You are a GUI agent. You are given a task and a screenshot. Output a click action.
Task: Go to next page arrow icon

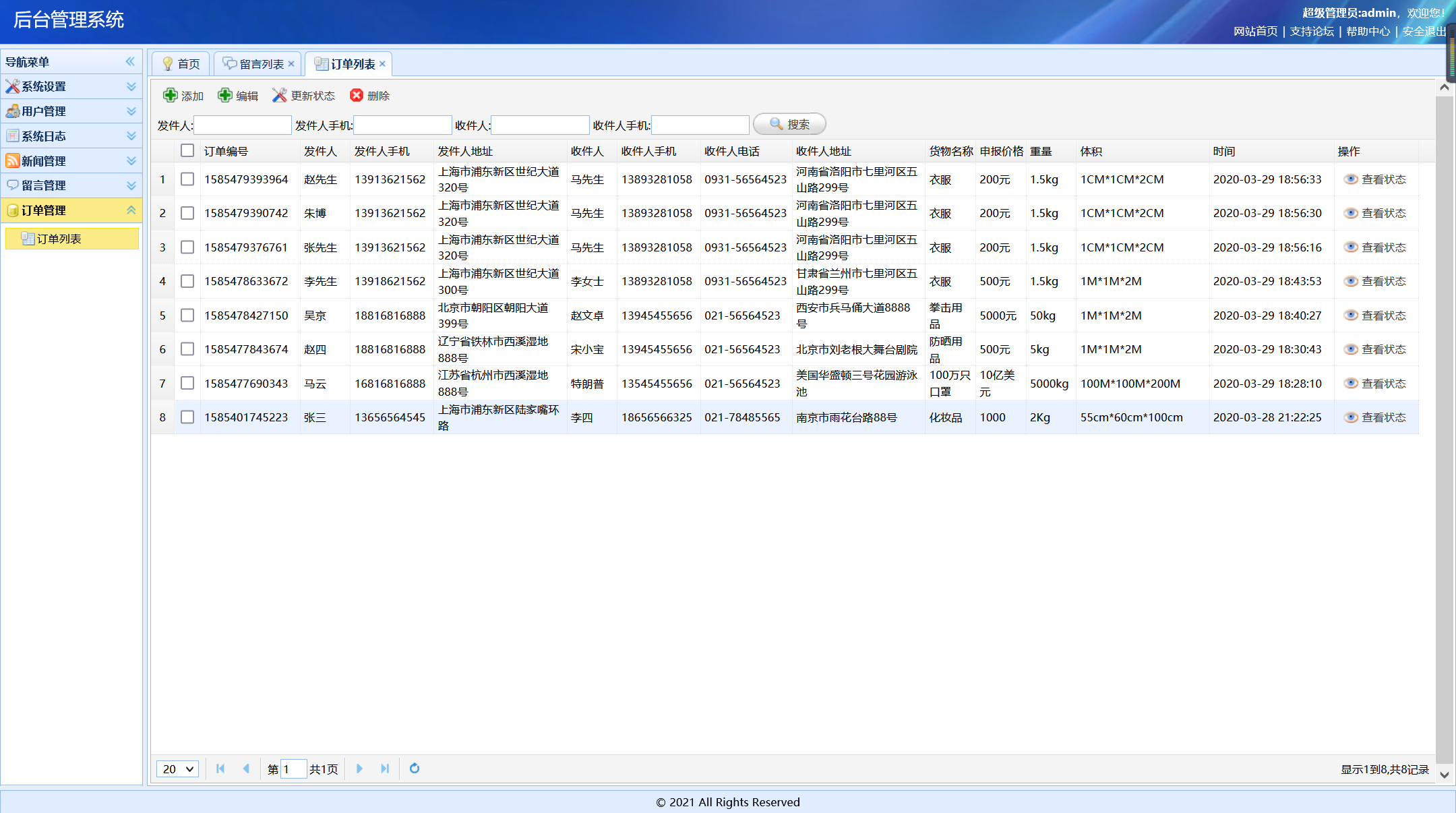(x=359, y=769)
